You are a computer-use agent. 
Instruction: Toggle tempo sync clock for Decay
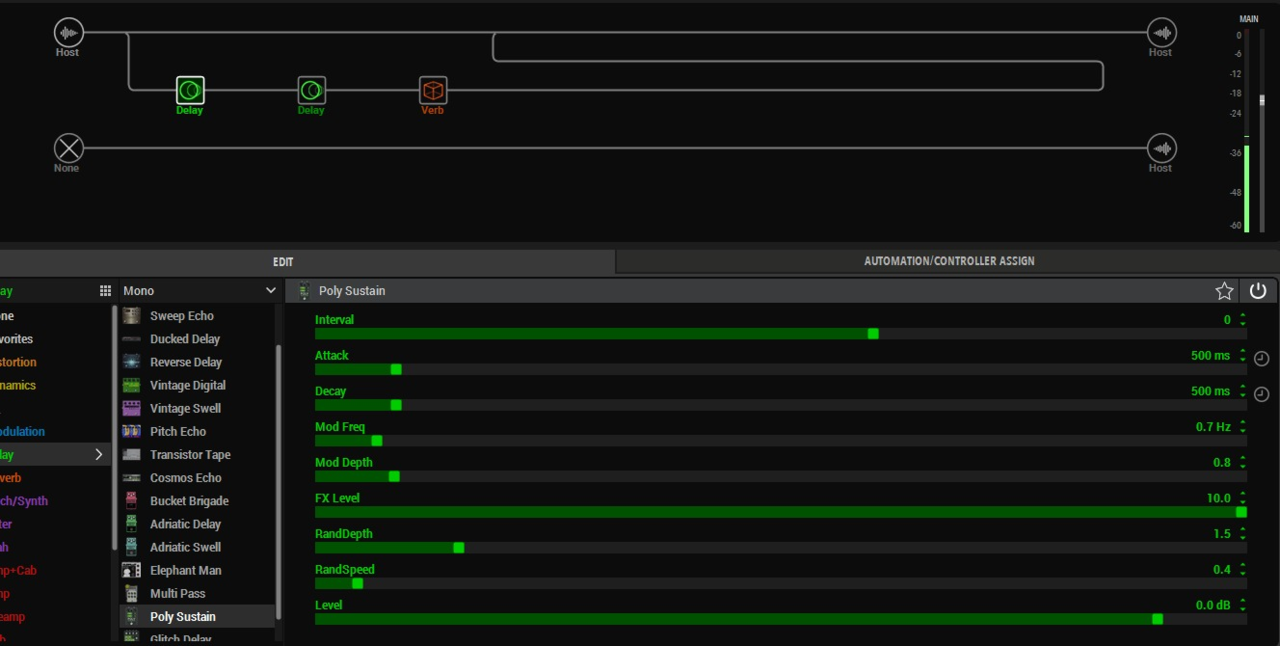[1261, 395]
